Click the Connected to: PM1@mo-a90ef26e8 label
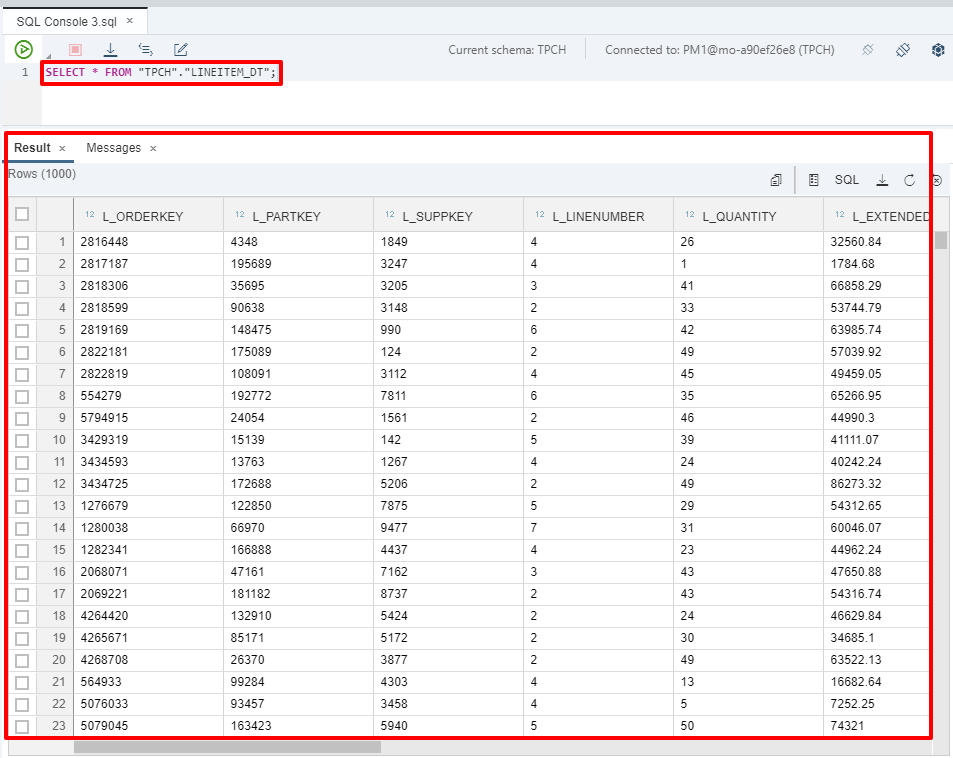The width and height of the screenshot is (953, 758). [x=720, y=50]
